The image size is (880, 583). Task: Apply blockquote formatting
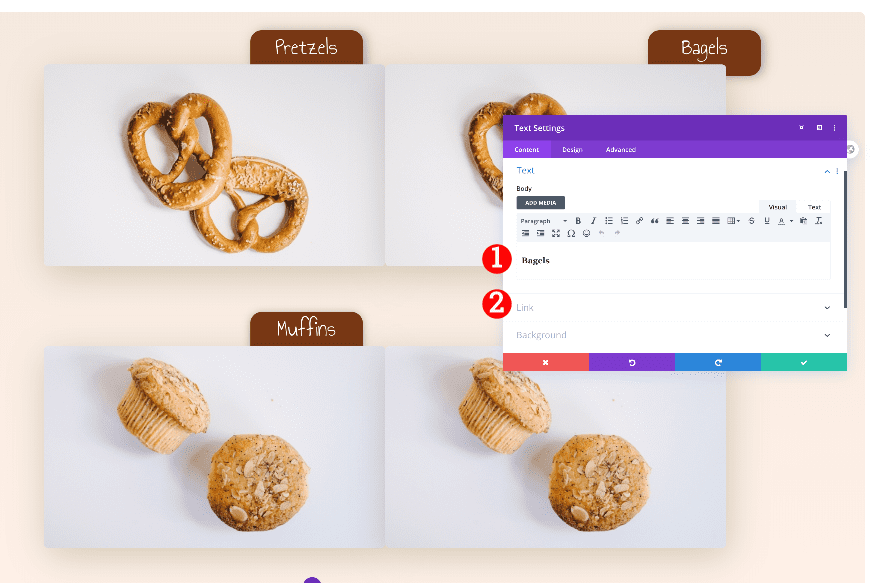click(x=654, y=221)
